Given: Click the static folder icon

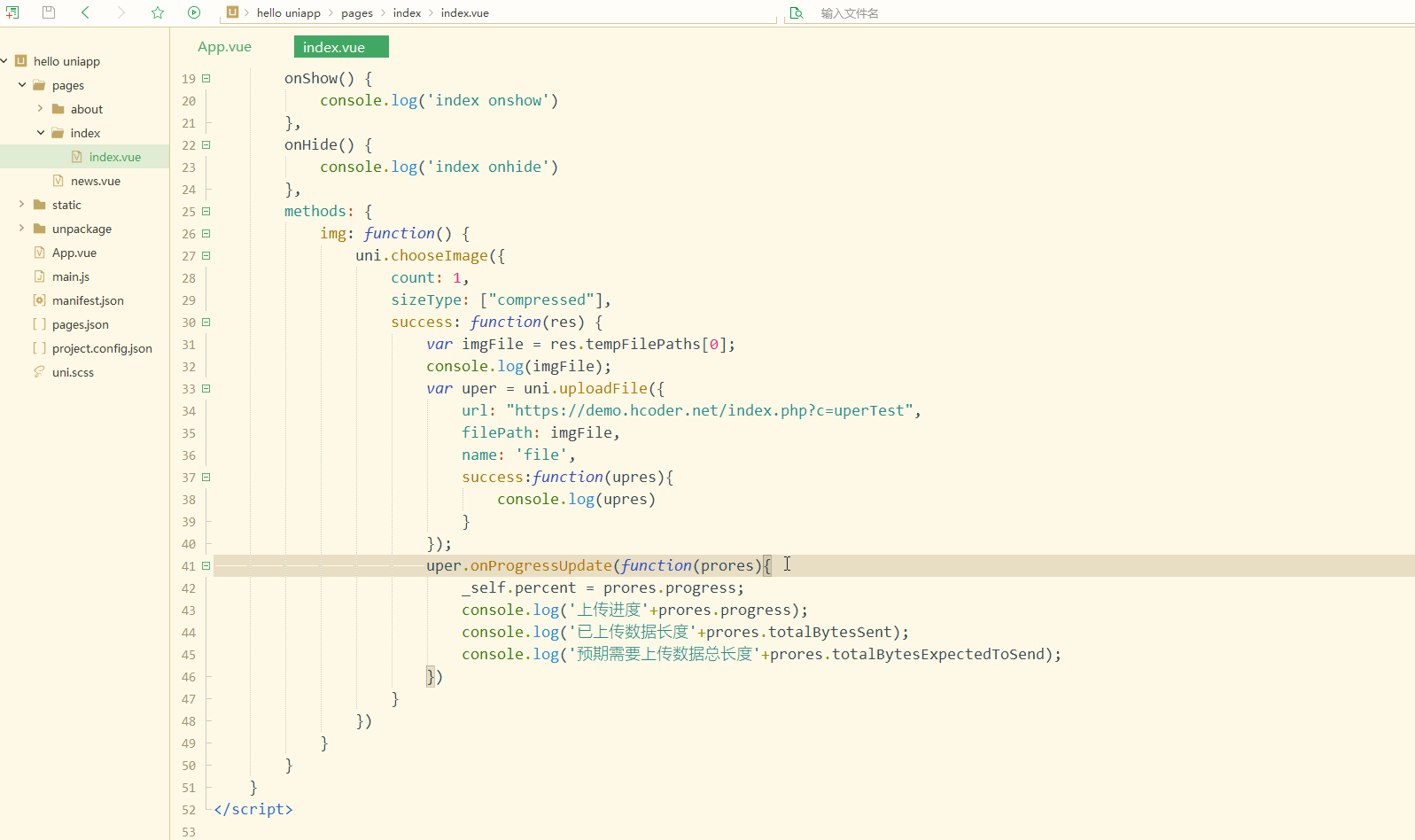Looking at the screenshot, I should pos(39,205).
